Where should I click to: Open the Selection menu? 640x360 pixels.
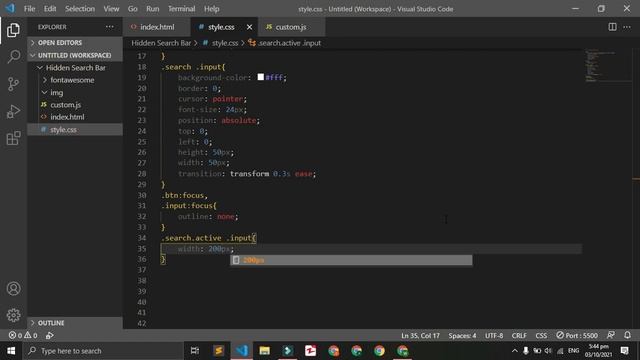(x=80, y=9)
